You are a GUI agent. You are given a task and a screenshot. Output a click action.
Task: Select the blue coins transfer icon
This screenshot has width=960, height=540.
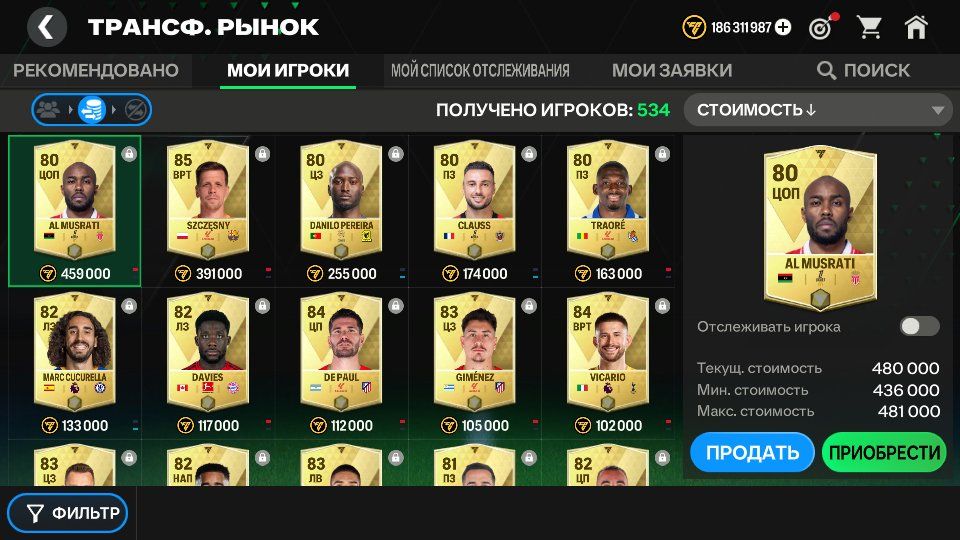coord(92,110)
